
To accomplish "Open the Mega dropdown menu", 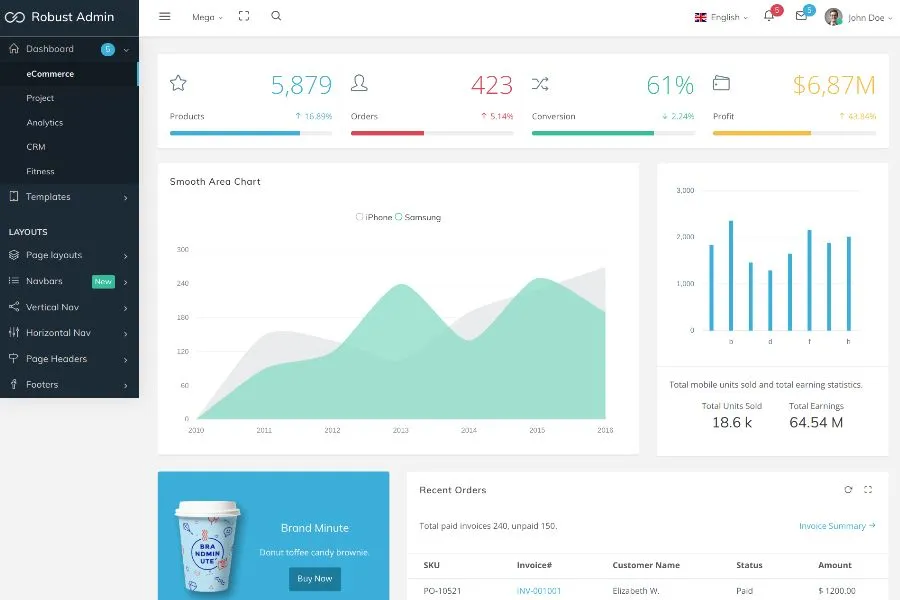I will click(x=207, y=17).
